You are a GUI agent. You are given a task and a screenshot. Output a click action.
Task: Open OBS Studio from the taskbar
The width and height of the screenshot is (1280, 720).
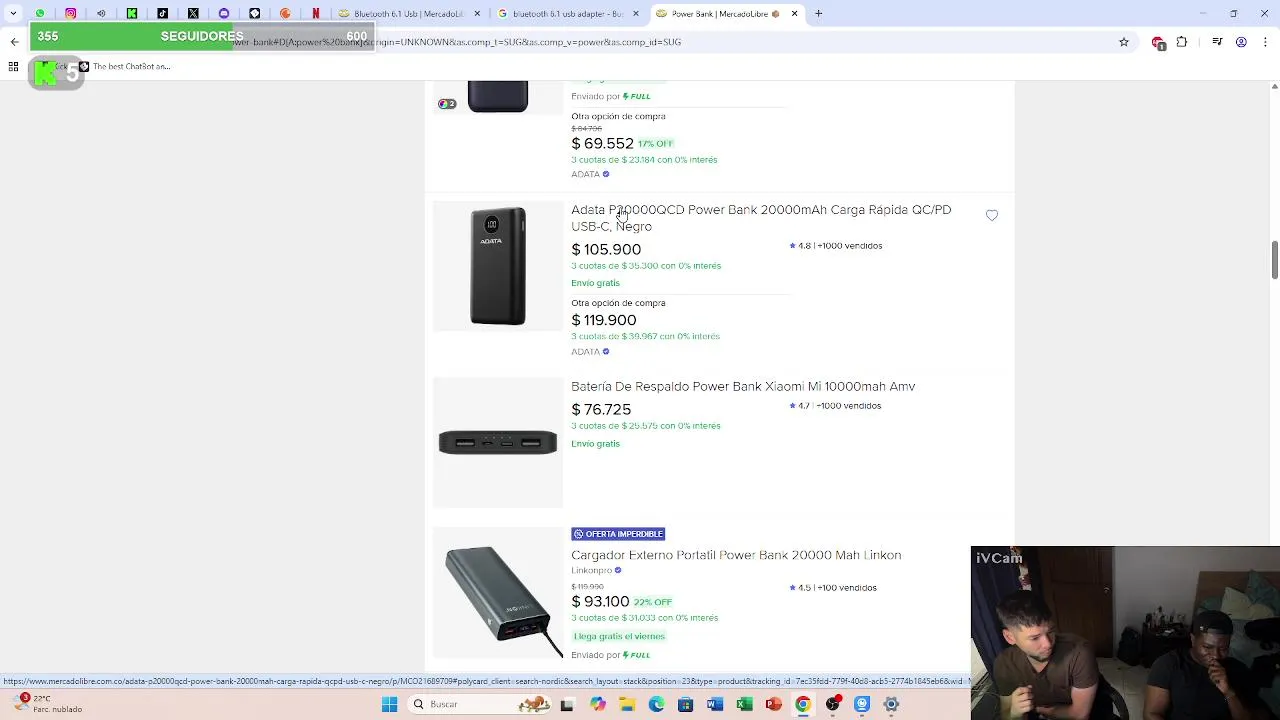point(833,704)
